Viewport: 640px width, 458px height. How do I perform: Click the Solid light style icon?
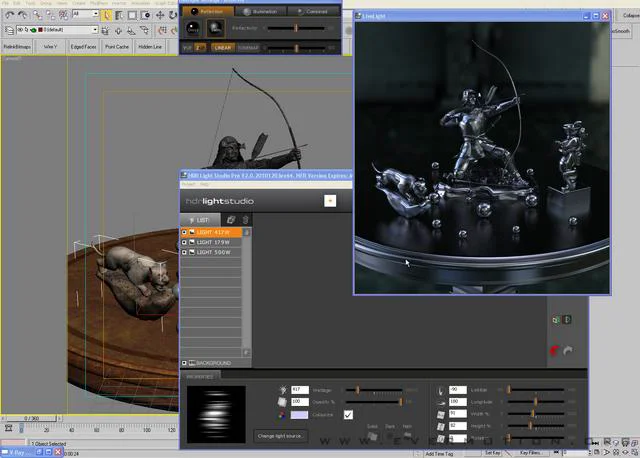[372, 436]
